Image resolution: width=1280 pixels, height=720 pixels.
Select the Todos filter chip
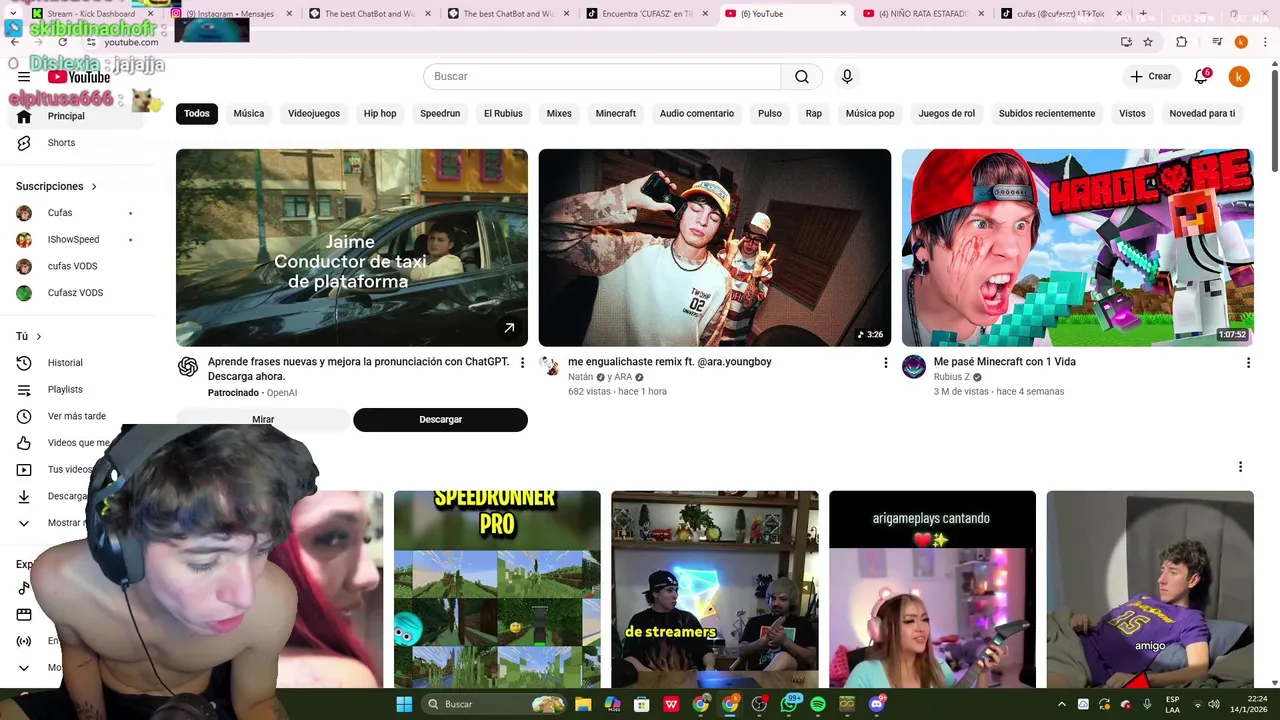tap(197, 114)
